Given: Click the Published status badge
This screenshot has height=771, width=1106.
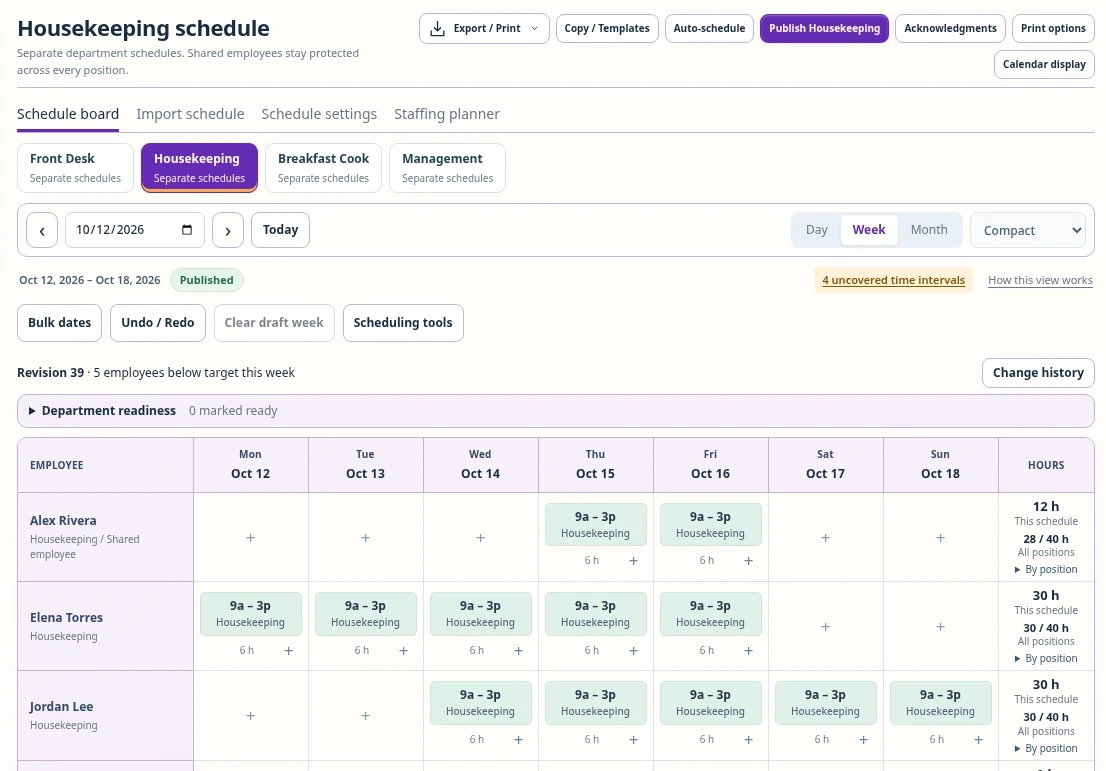Looking at the screenshot, I should tap(207, 280).
